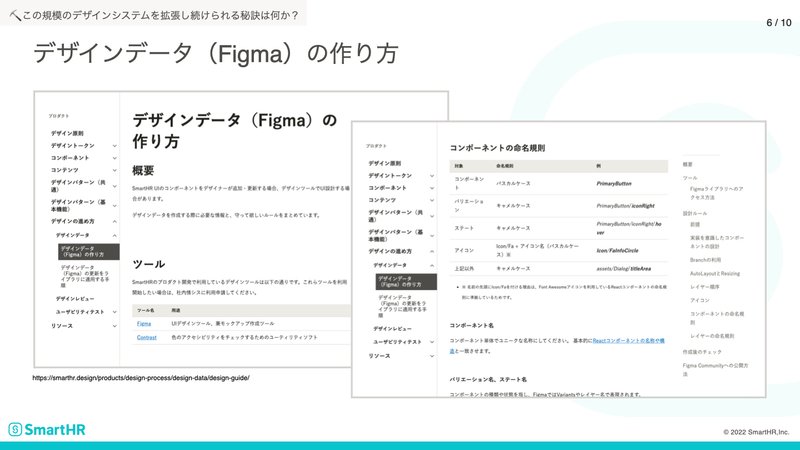
Task: Jump to ツール in right table of contents
Action: pyautogui.click(x=690, y=178)
